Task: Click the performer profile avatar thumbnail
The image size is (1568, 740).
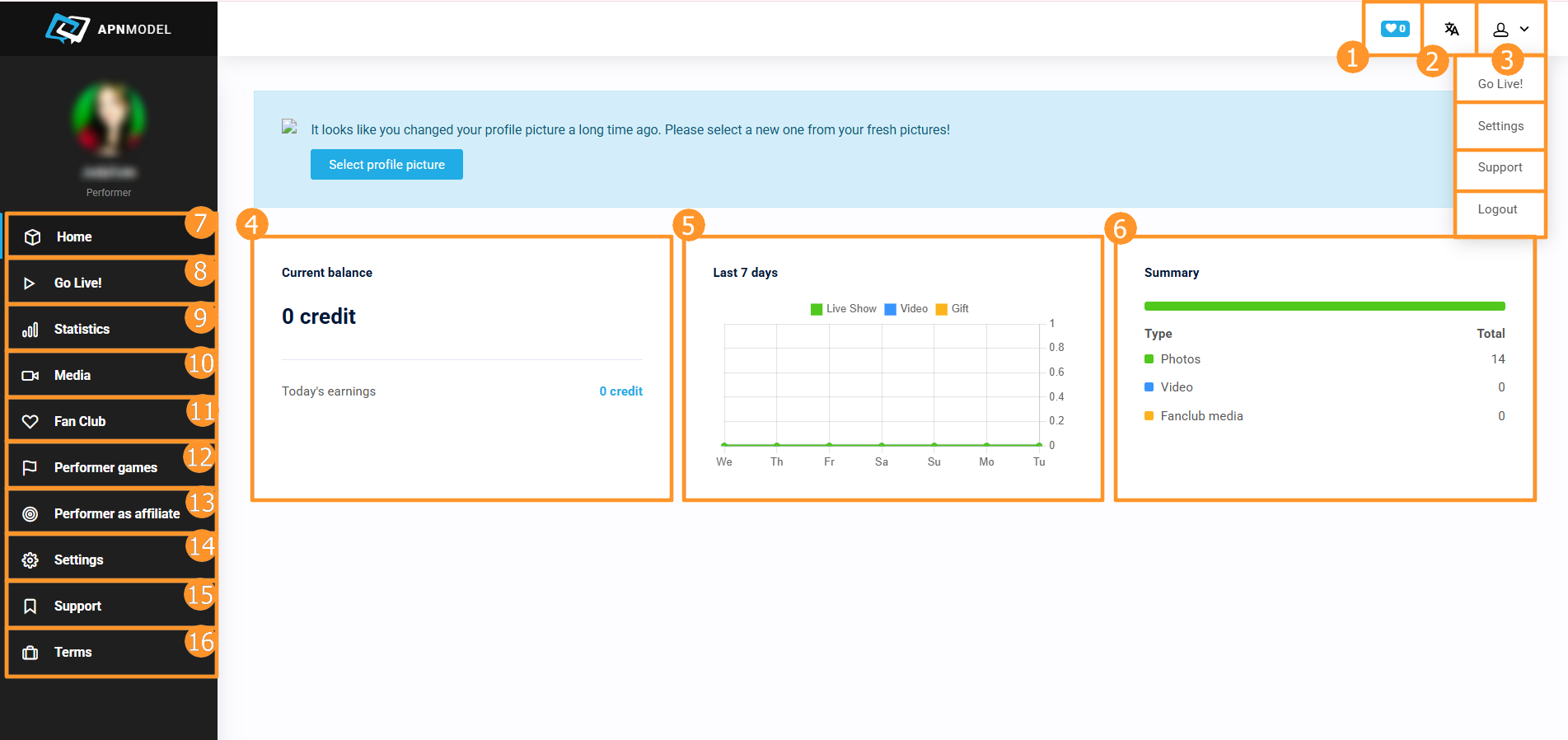Action: coord(109,119)
